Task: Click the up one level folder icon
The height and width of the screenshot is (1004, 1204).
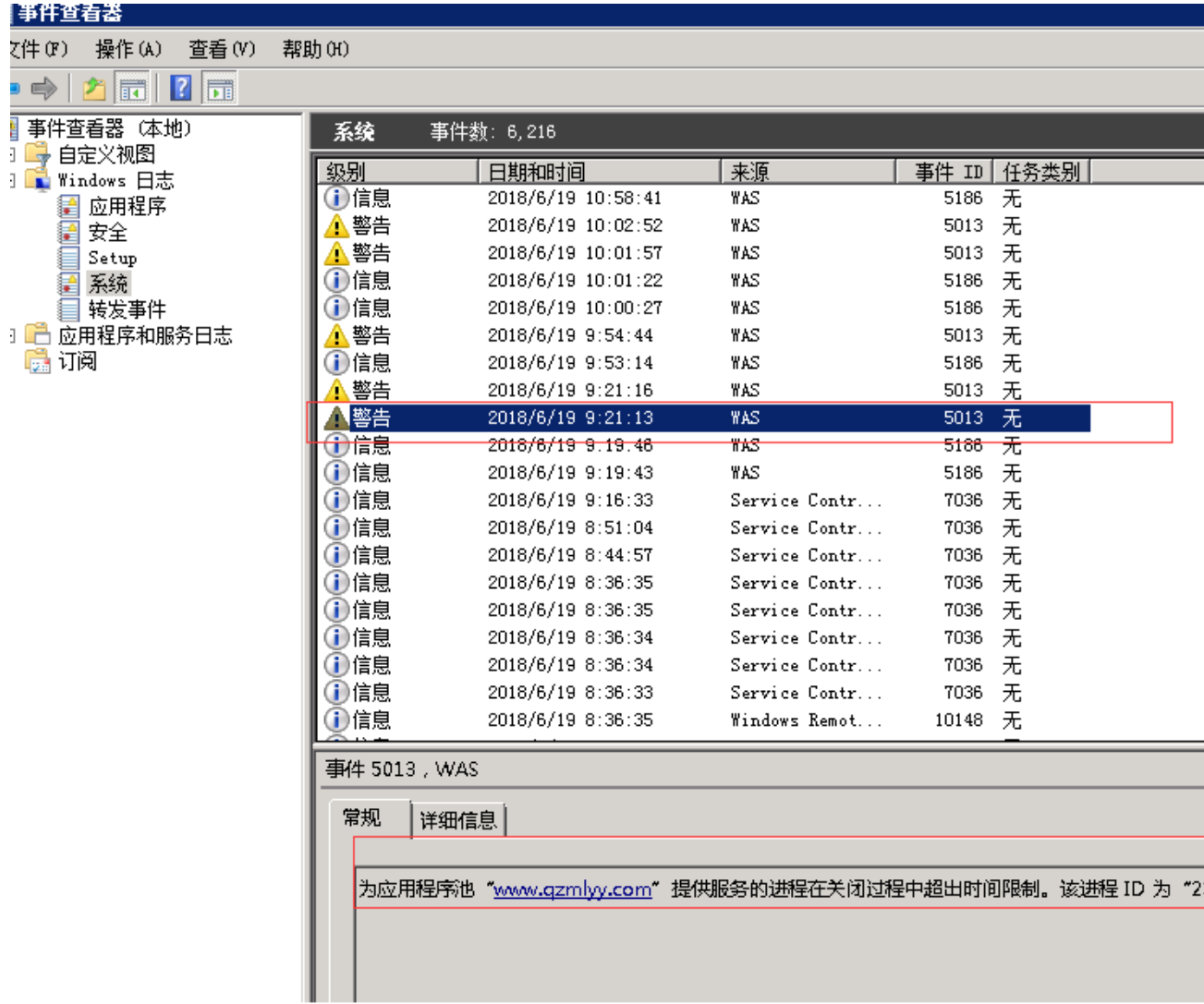Action: 93,89
